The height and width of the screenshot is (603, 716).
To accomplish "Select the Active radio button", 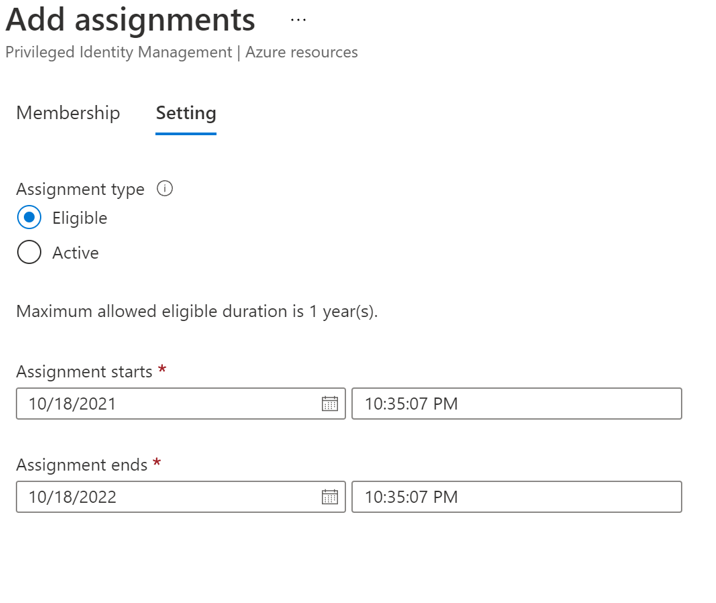I will (x=29, y=253).
